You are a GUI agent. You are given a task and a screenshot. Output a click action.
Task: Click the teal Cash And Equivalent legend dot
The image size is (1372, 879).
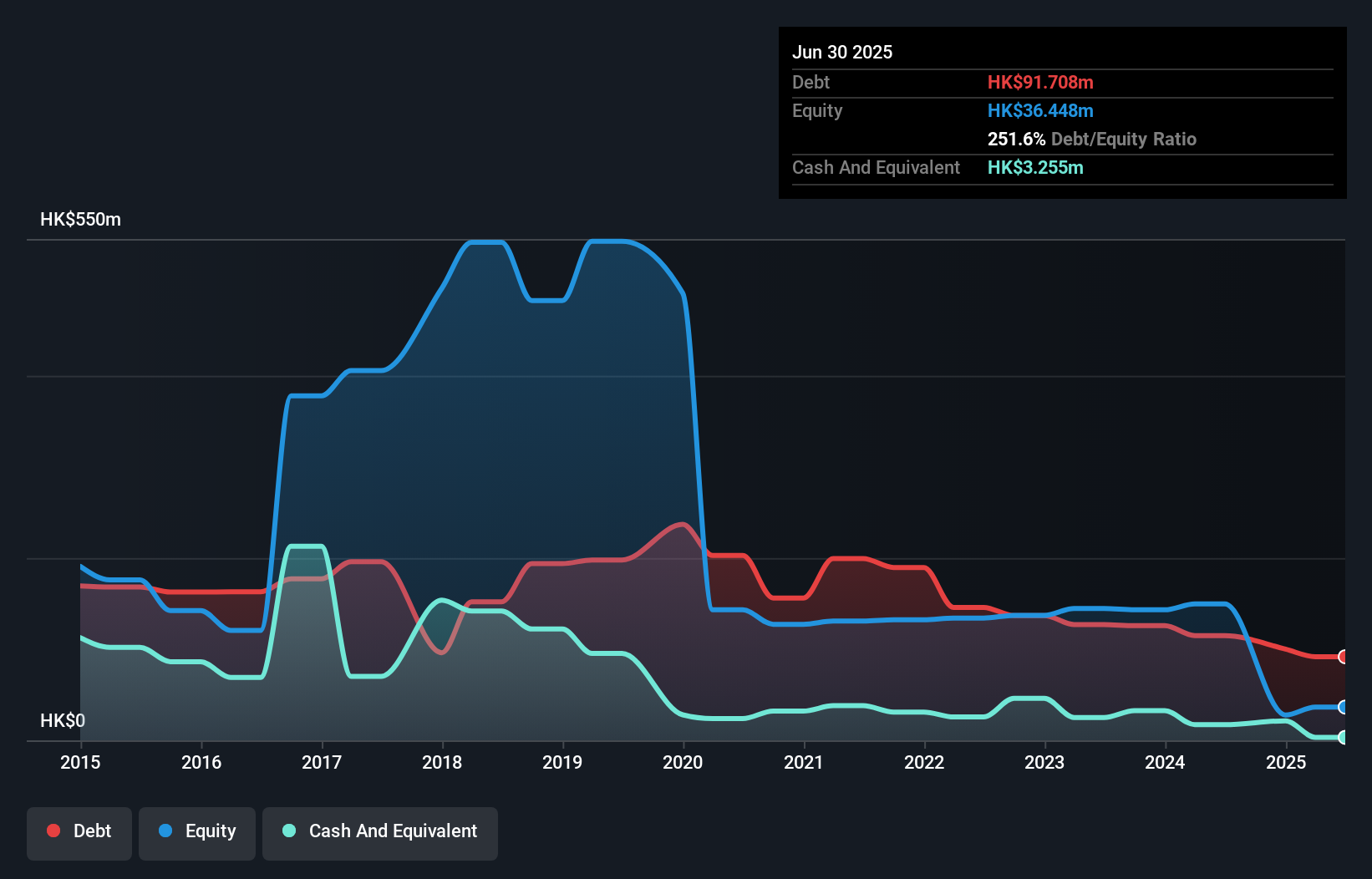point(288,831)
